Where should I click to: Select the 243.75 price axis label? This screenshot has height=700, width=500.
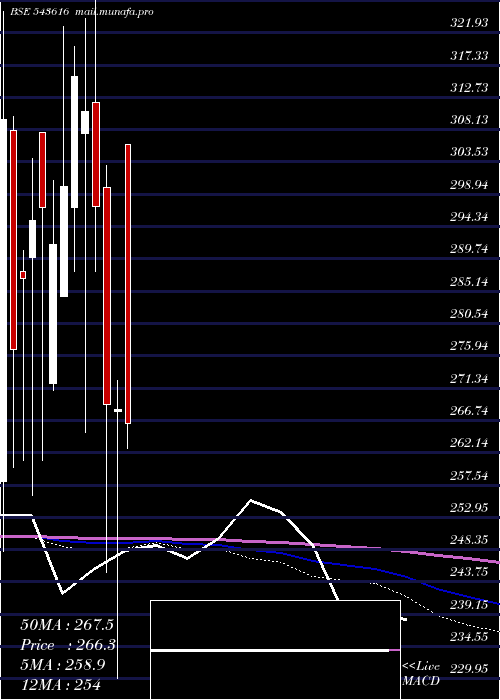point(469,572)
